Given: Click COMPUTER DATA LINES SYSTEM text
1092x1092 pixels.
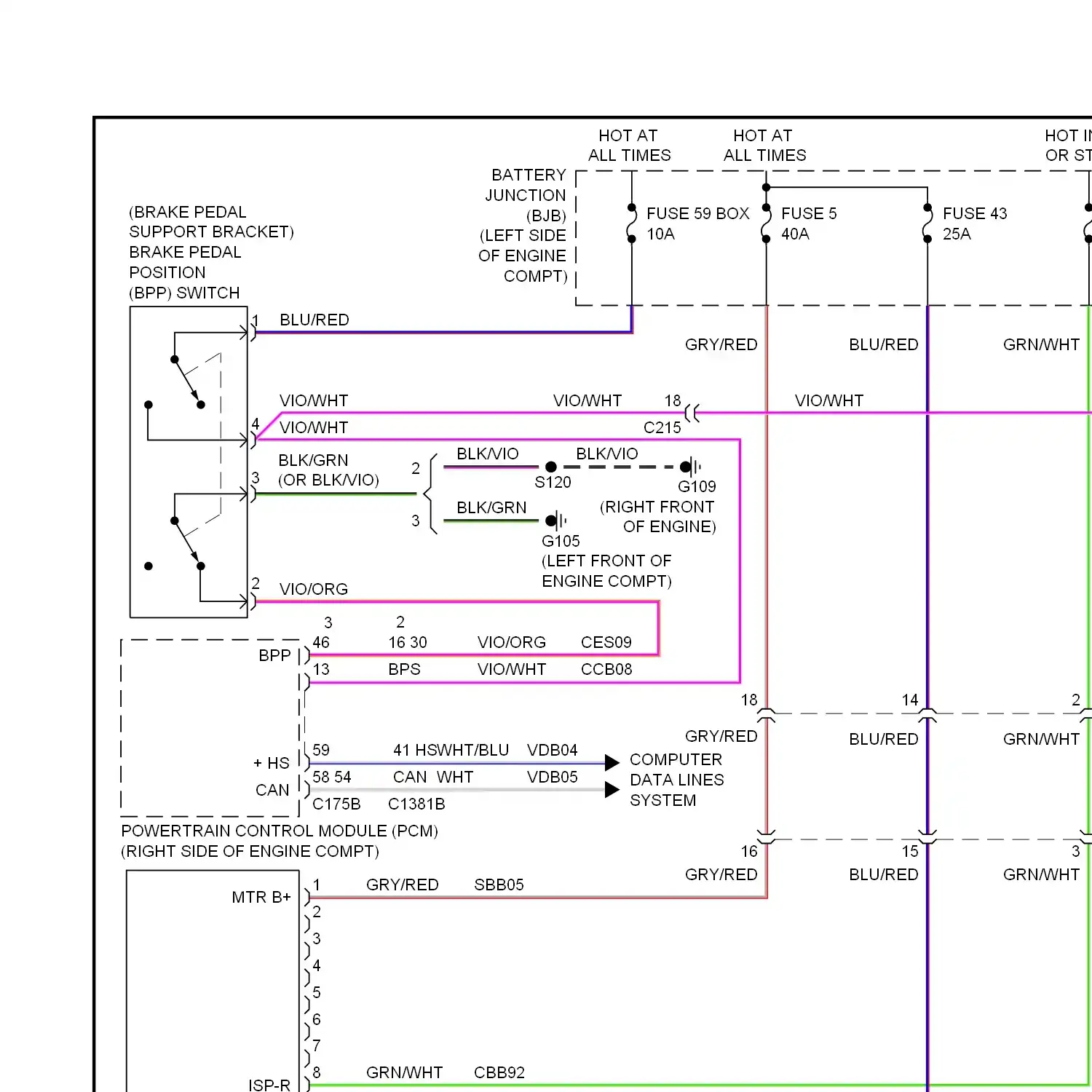Looking at the screenshot, I should point(676,780).
